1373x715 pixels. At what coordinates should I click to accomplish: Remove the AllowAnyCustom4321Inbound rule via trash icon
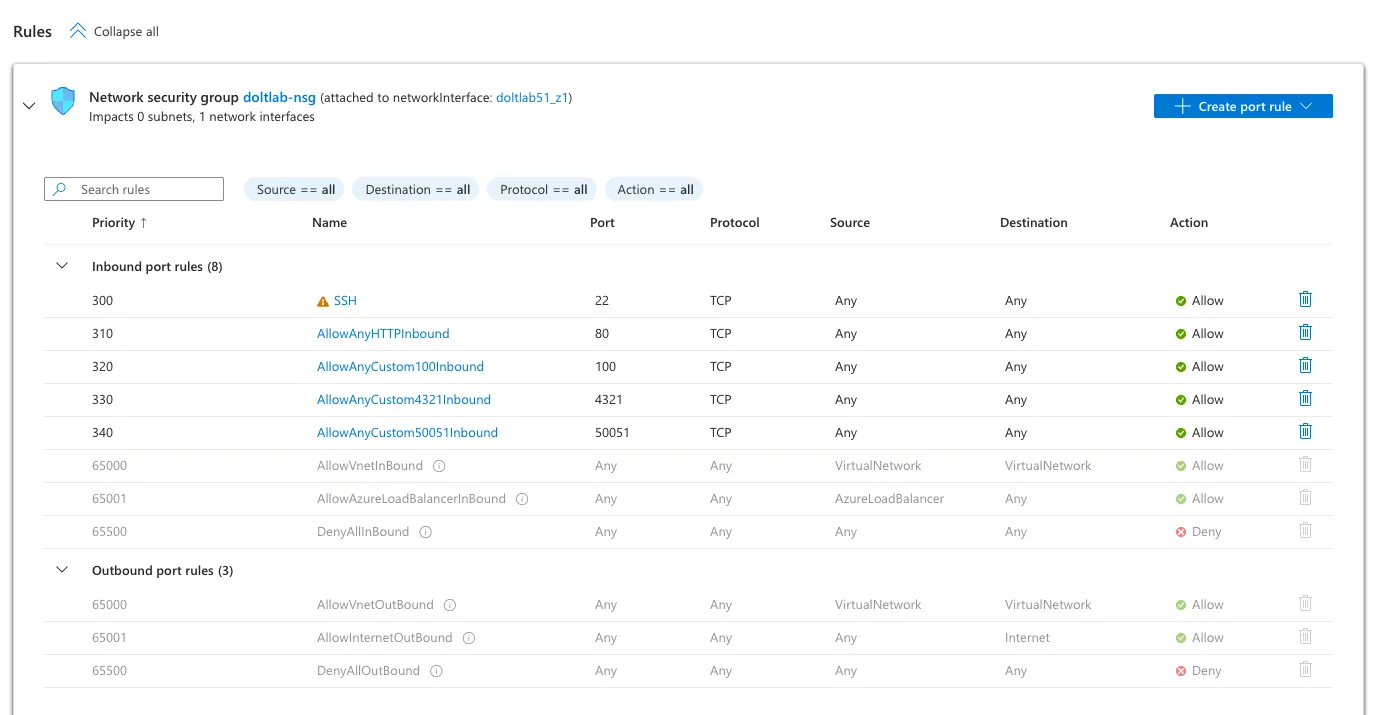[x=1304, y=399]
